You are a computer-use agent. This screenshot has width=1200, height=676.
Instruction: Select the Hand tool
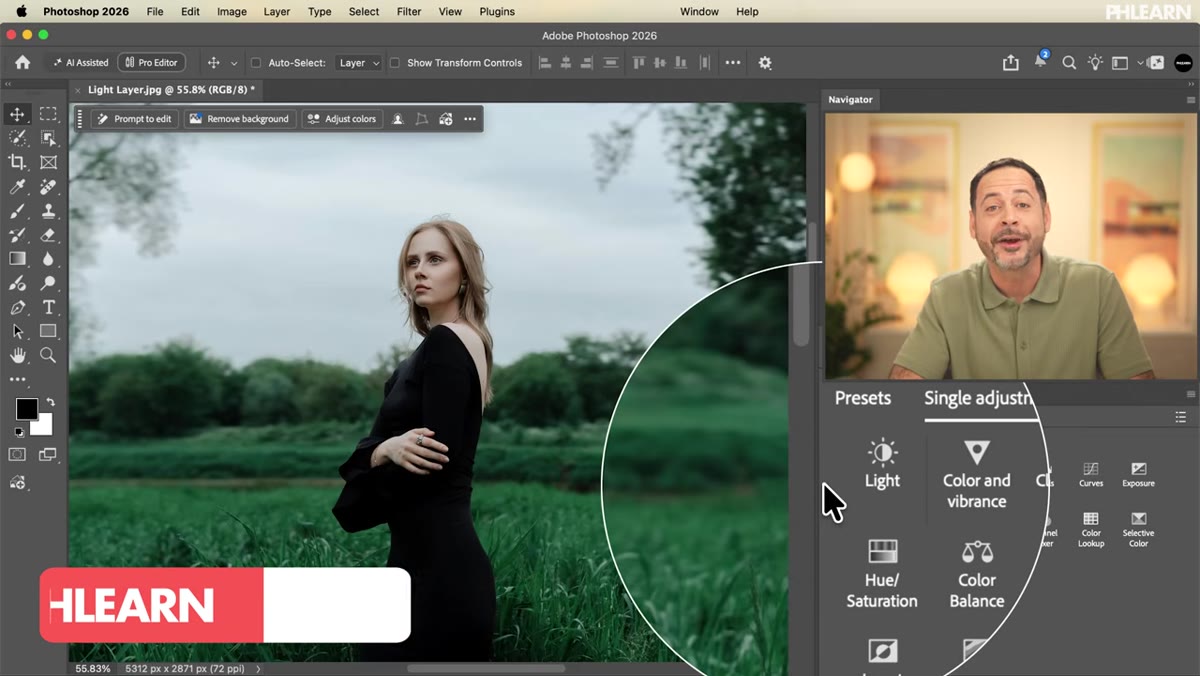17,355
